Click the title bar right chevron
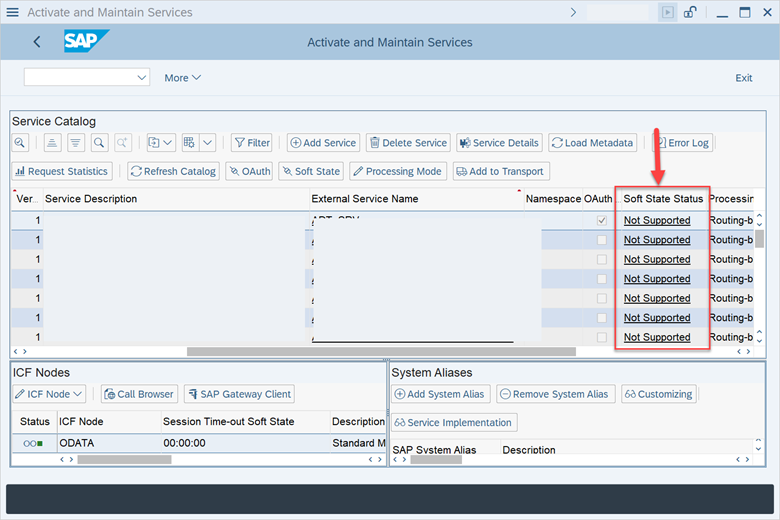 coord(573,12)
